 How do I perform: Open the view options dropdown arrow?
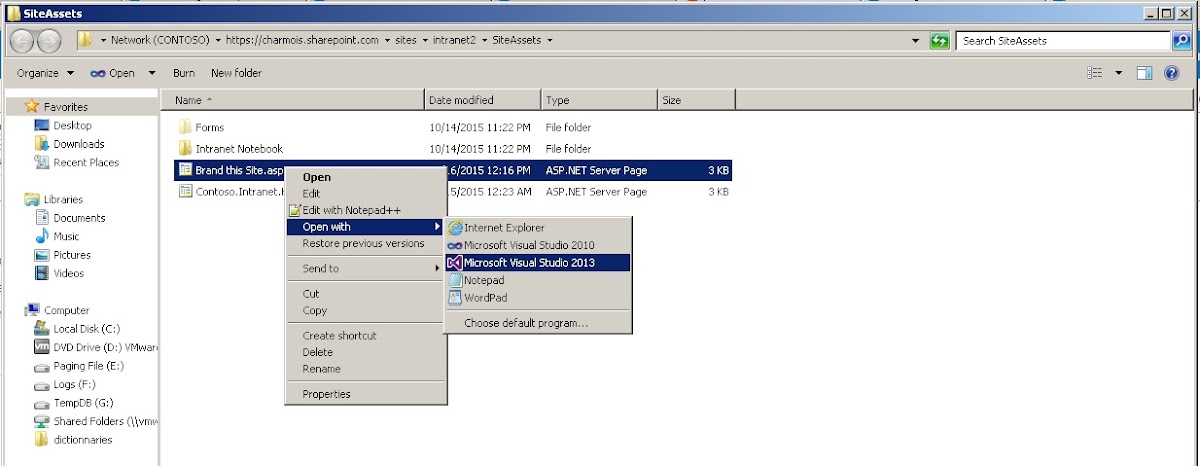(1119, 73)
